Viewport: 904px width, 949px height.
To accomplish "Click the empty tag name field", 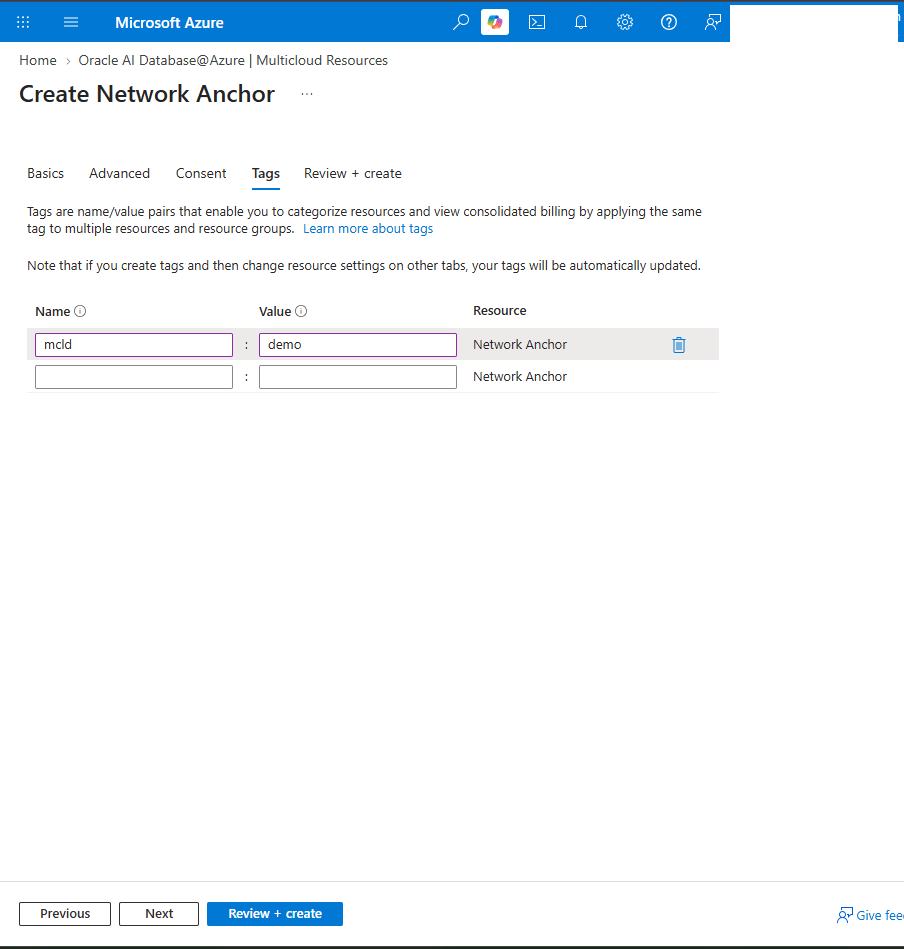I will [x=134, y=377].
